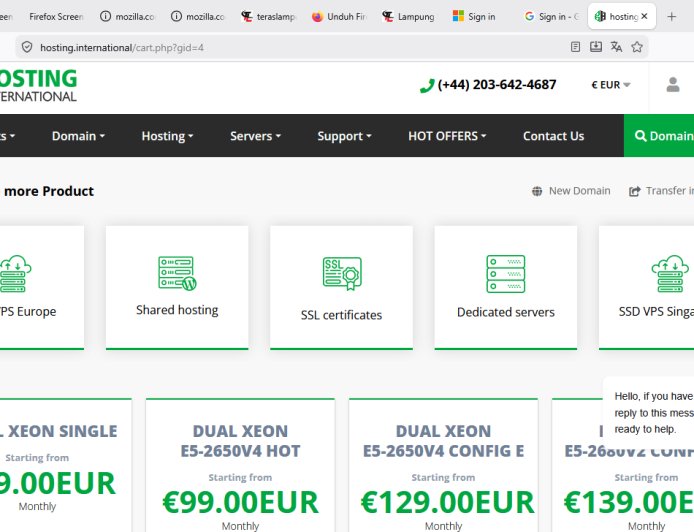Click the SSD VPS Singapore cloud icon
This screenshot has width=694, height=532.
coord(670,274)
